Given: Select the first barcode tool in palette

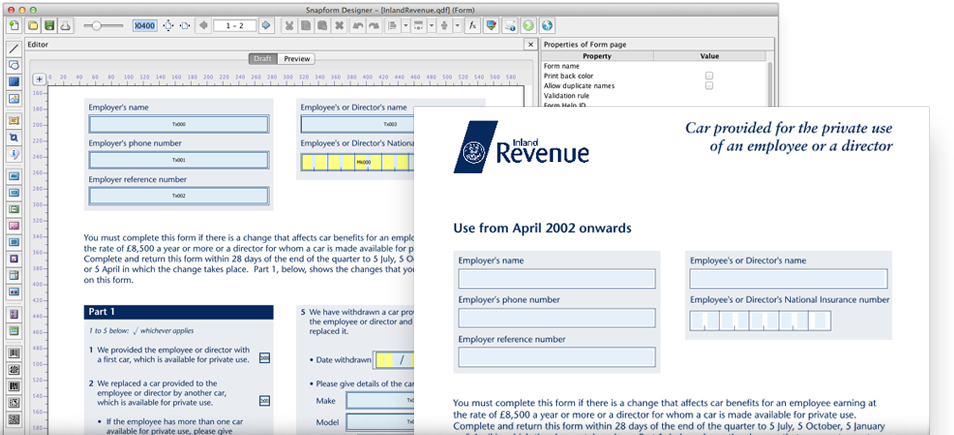Looking at the screenshot, I should [x=14, y=353].
